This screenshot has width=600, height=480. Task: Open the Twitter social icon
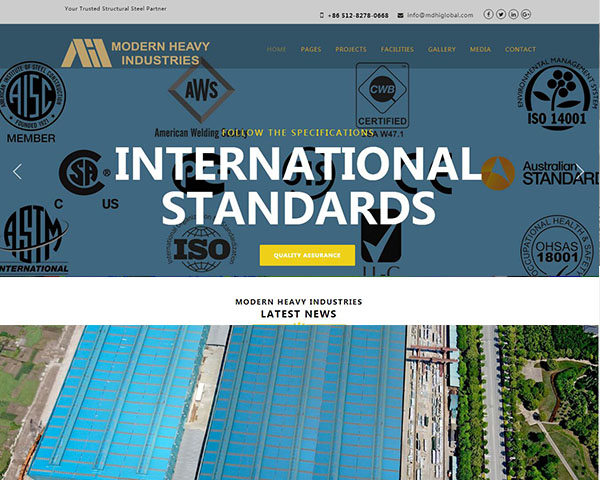(501, 15)
